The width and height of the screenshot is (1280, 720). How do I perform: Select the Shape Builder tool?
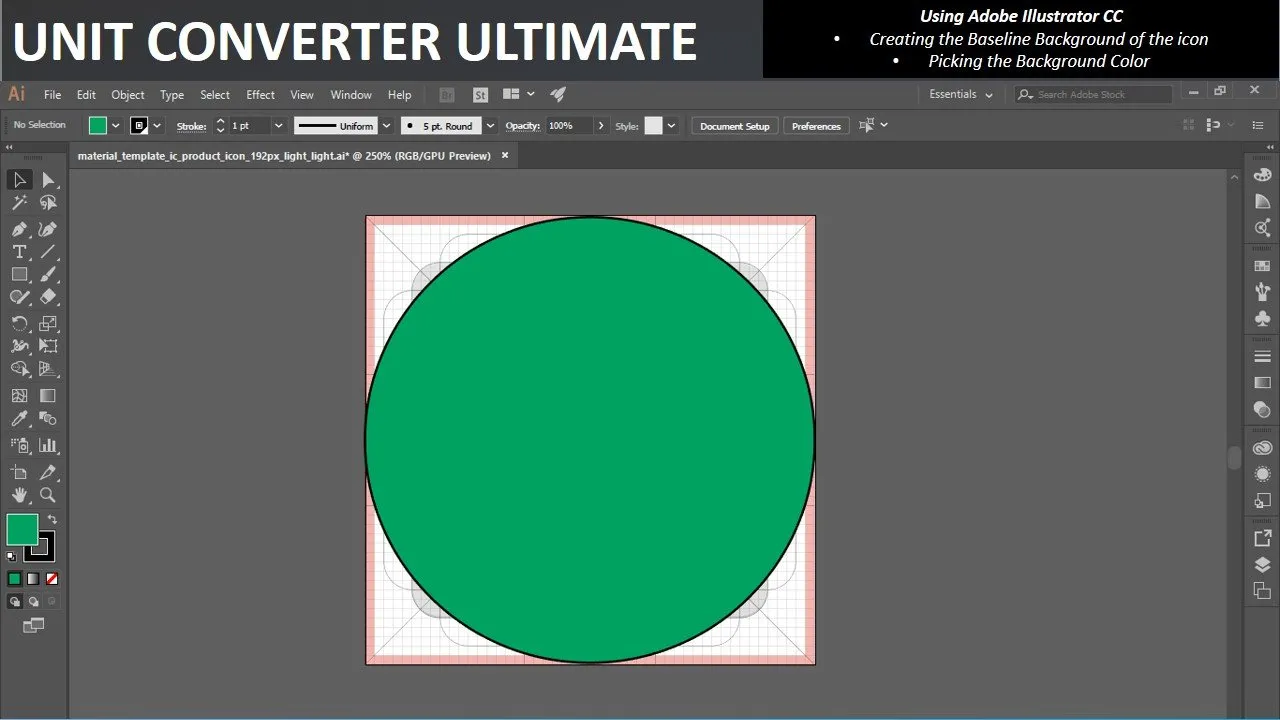pos(19,369)
